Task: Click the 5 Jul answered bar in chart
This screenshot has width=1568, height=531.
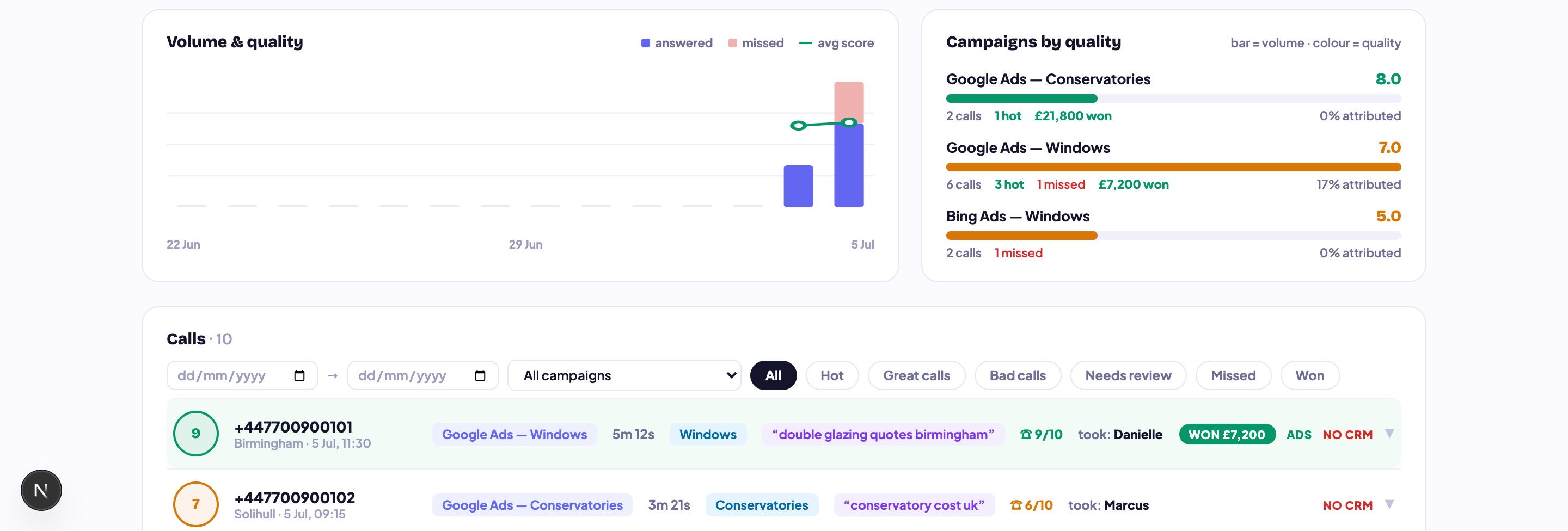Action: click(849, 165)
